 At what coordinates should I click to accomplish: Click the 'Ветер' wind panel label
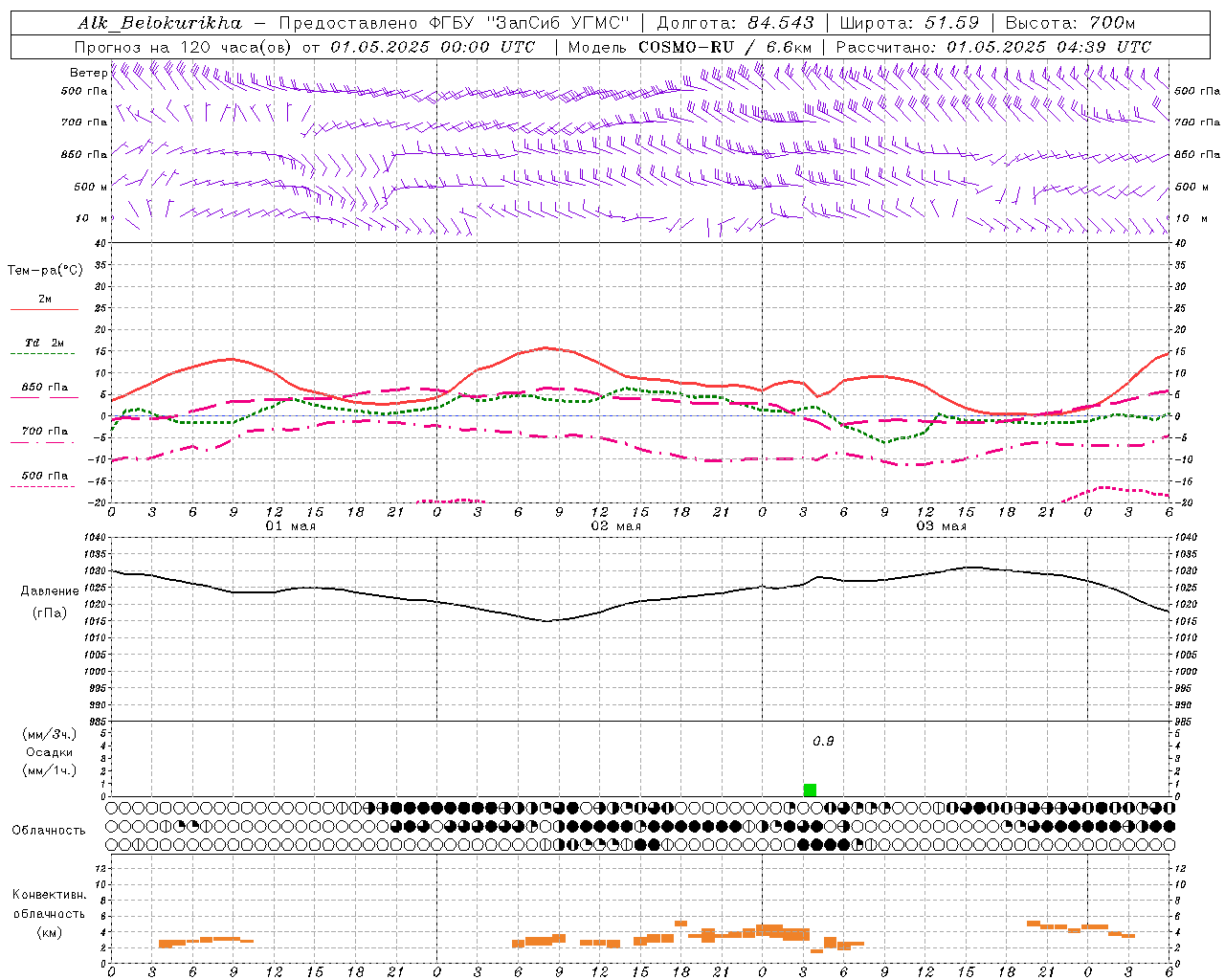[x=88, y=73]
